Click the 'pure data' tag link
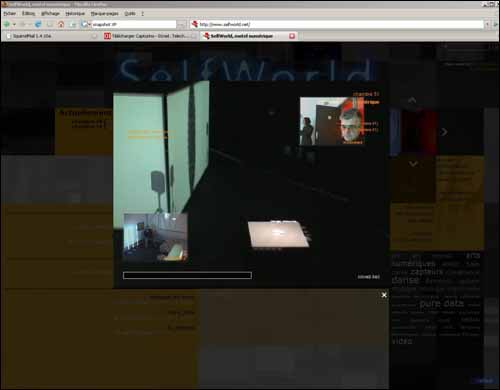Image resolution: width=500 pixels, height=390 pixels. click(441, 303)
